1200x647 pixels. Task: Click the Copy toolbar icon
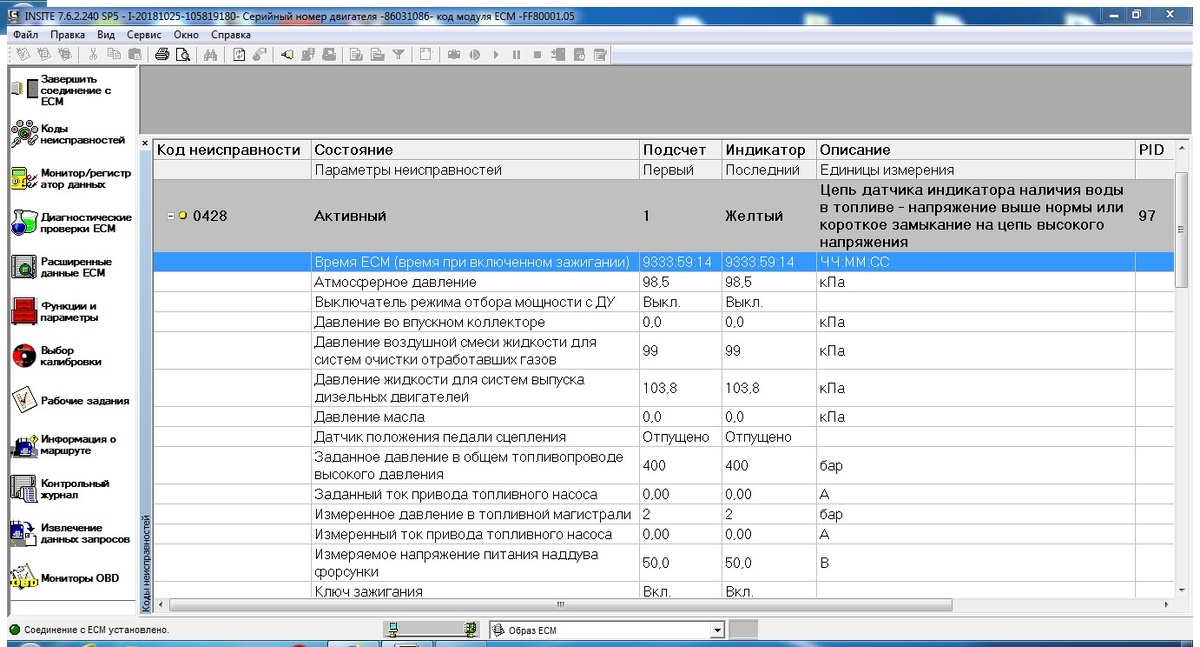pyautogui.click(x=114, y=55)
